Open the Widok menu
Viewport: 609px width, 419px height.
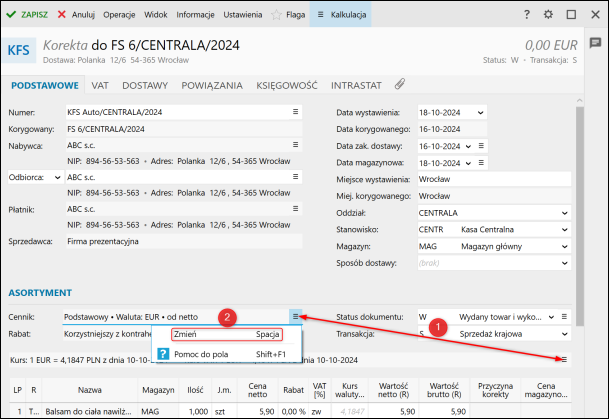click(x=155, y=15)
